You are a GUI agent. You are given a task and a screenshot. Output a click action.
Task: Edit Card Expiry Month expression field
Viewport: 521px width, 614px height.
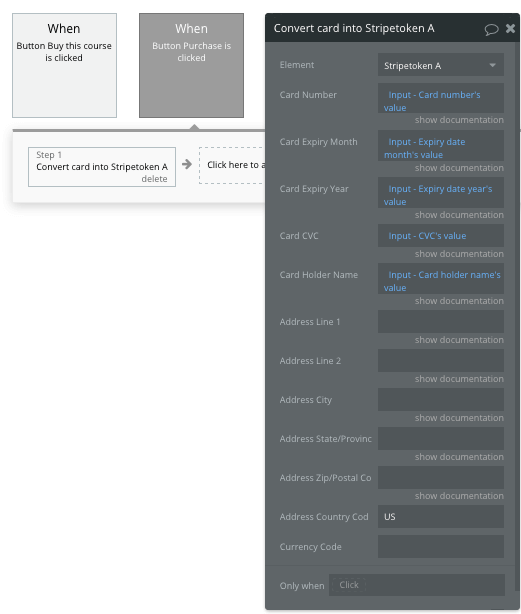click(441, 146)
